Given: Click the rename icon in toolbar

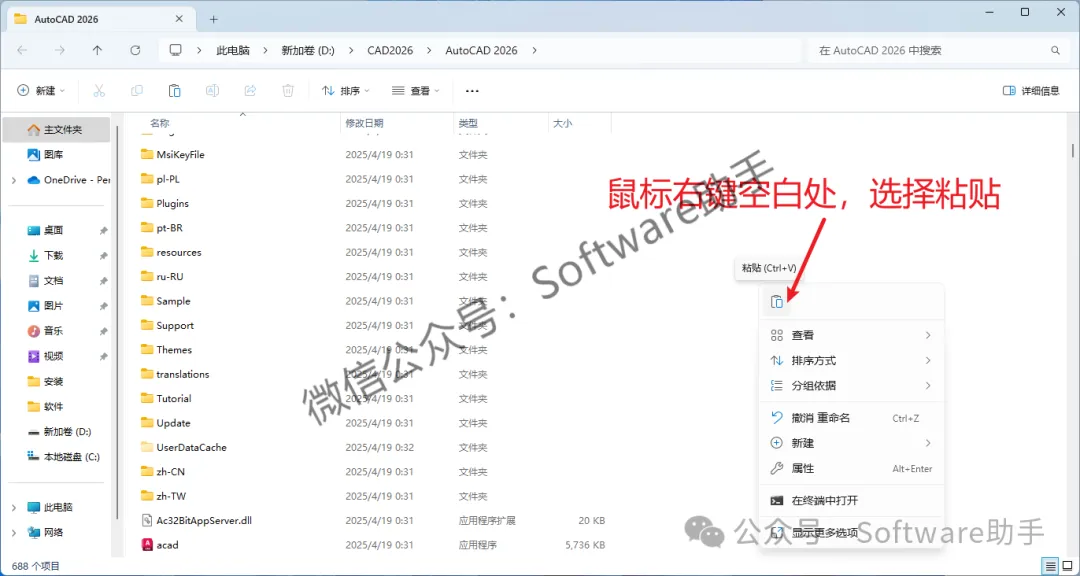Looking at the screenshot, I should point(212,90).
